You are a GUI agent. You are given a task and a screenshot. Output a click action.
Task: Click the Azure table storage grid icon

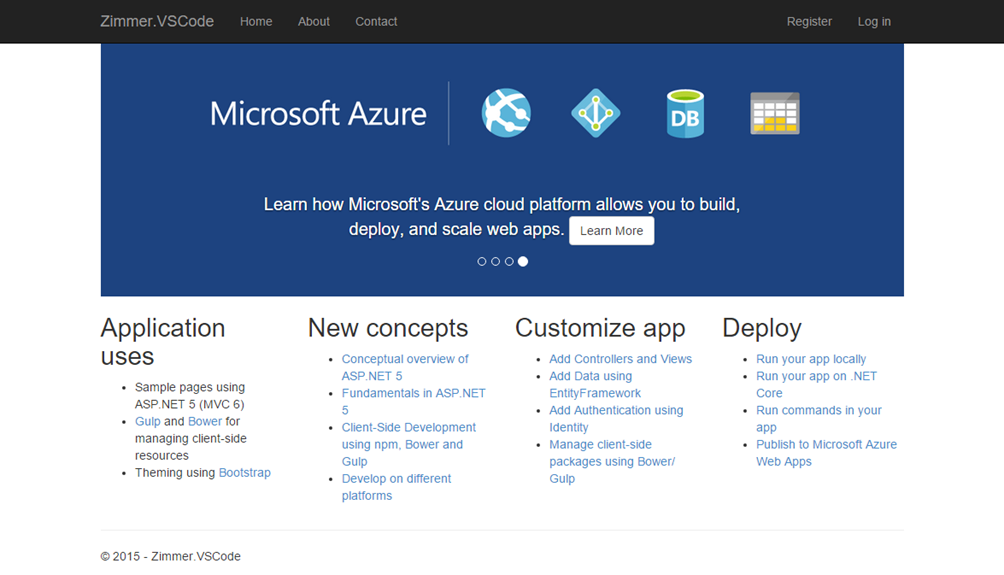coord(775,113)
